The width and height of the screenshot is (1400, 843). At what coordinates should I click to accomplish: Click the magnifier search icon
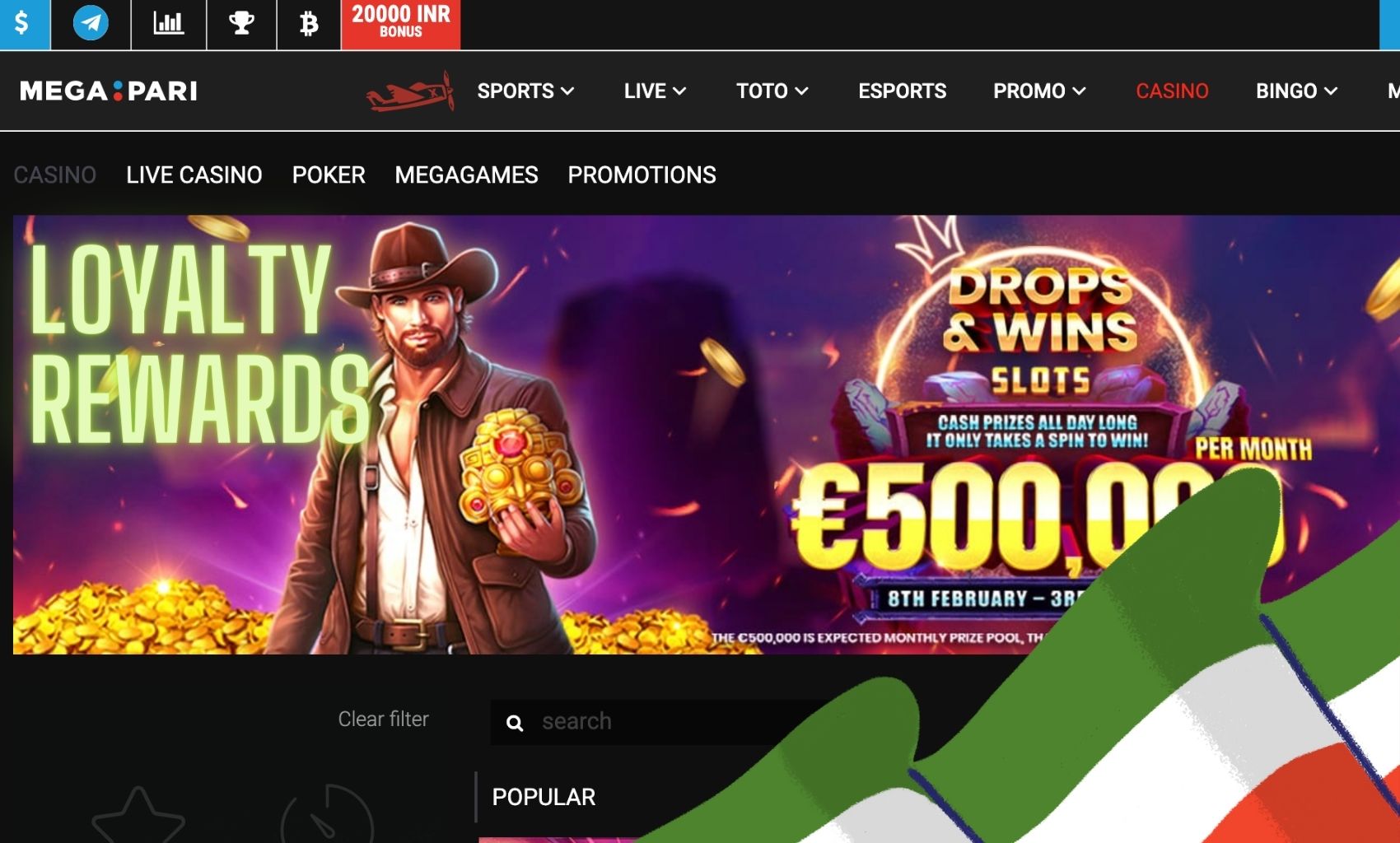coord(515,723)
